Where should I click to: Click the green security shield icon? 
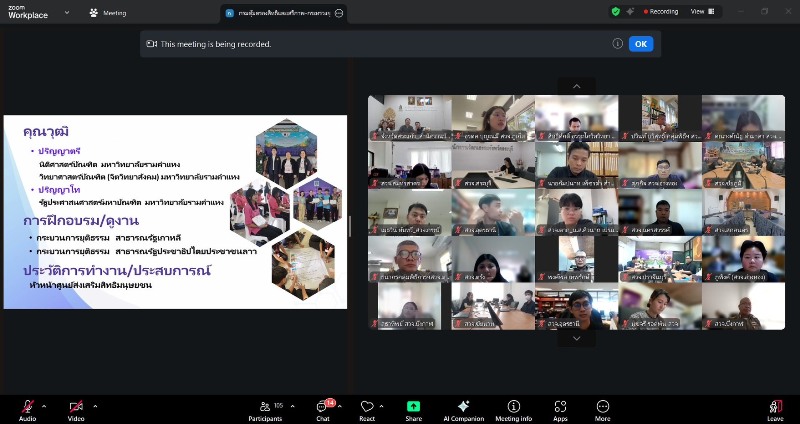(615, 12)
